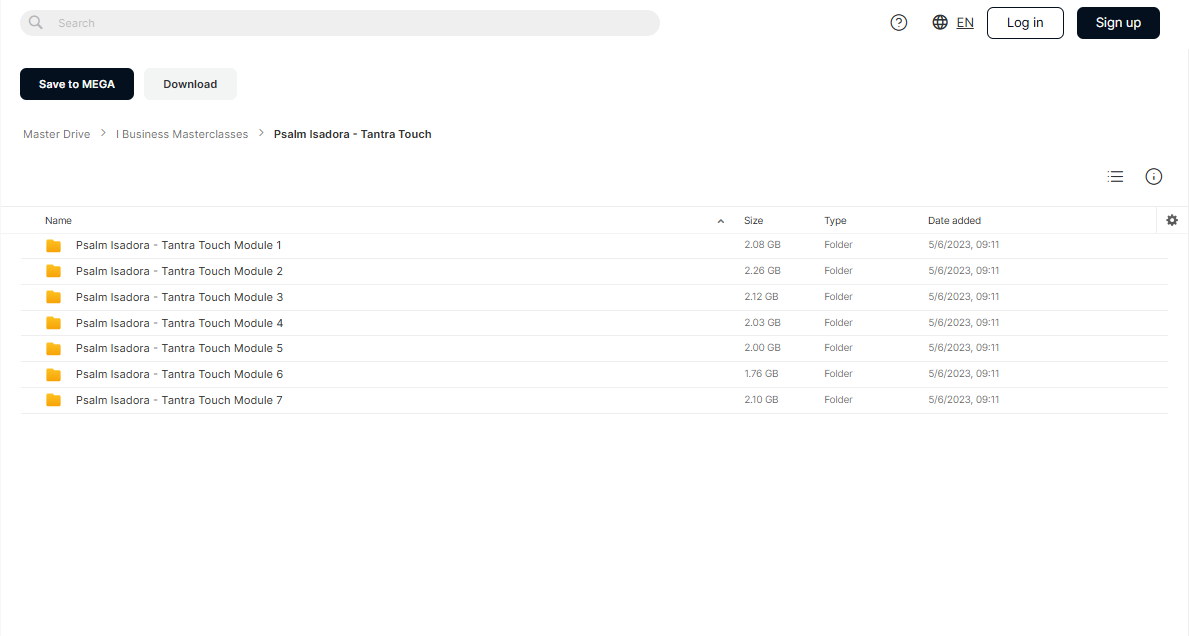Open the help question mark icon
This screenshot has width=1189, height=636.
click(899, 23)
